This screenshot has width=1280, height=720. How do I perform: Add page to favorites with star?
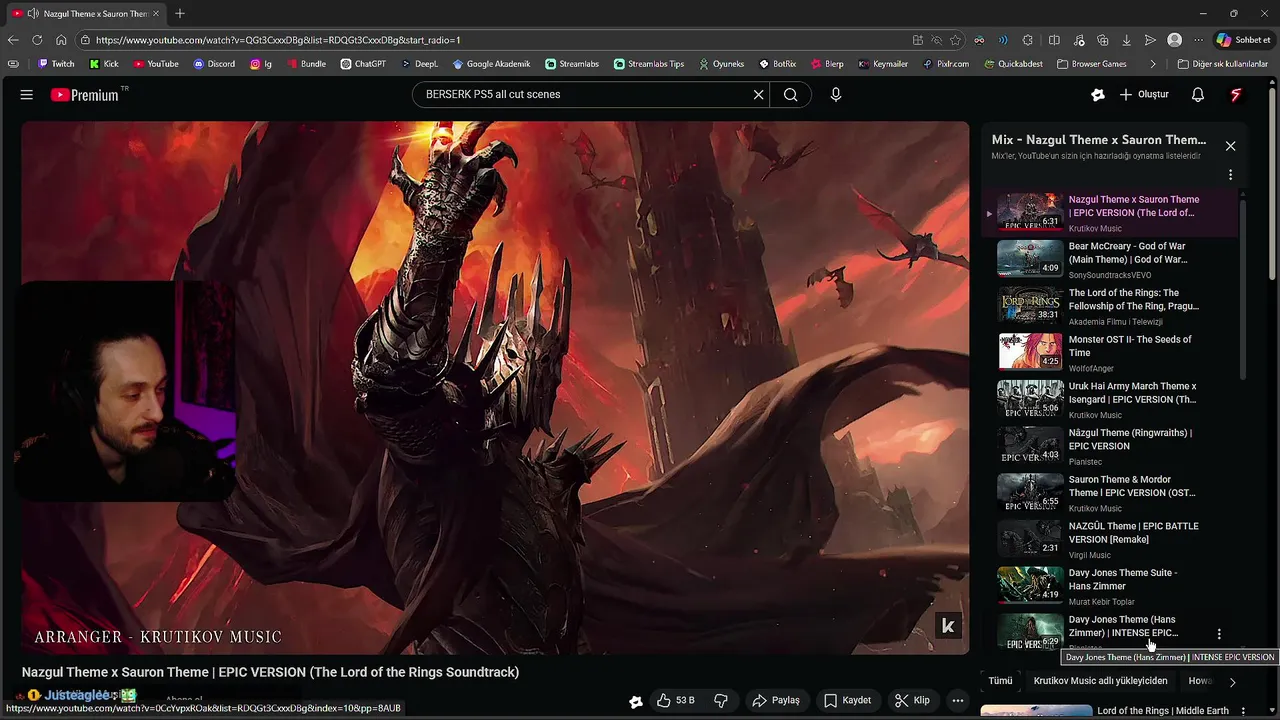click(956, 40)
